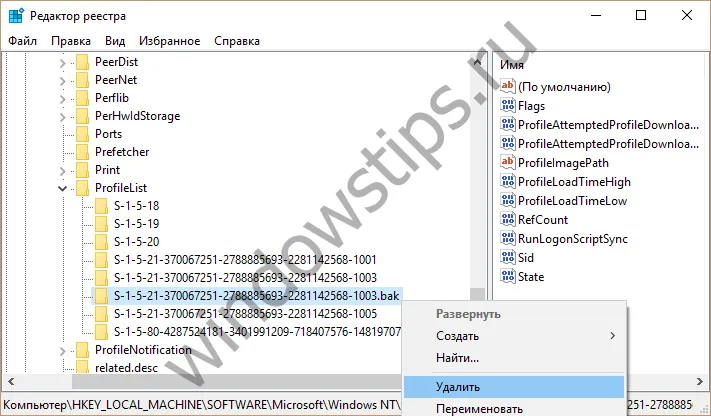The image size is (711, 416).
Task: Minimize the Registry Editor window
Action: pos(596,15)
